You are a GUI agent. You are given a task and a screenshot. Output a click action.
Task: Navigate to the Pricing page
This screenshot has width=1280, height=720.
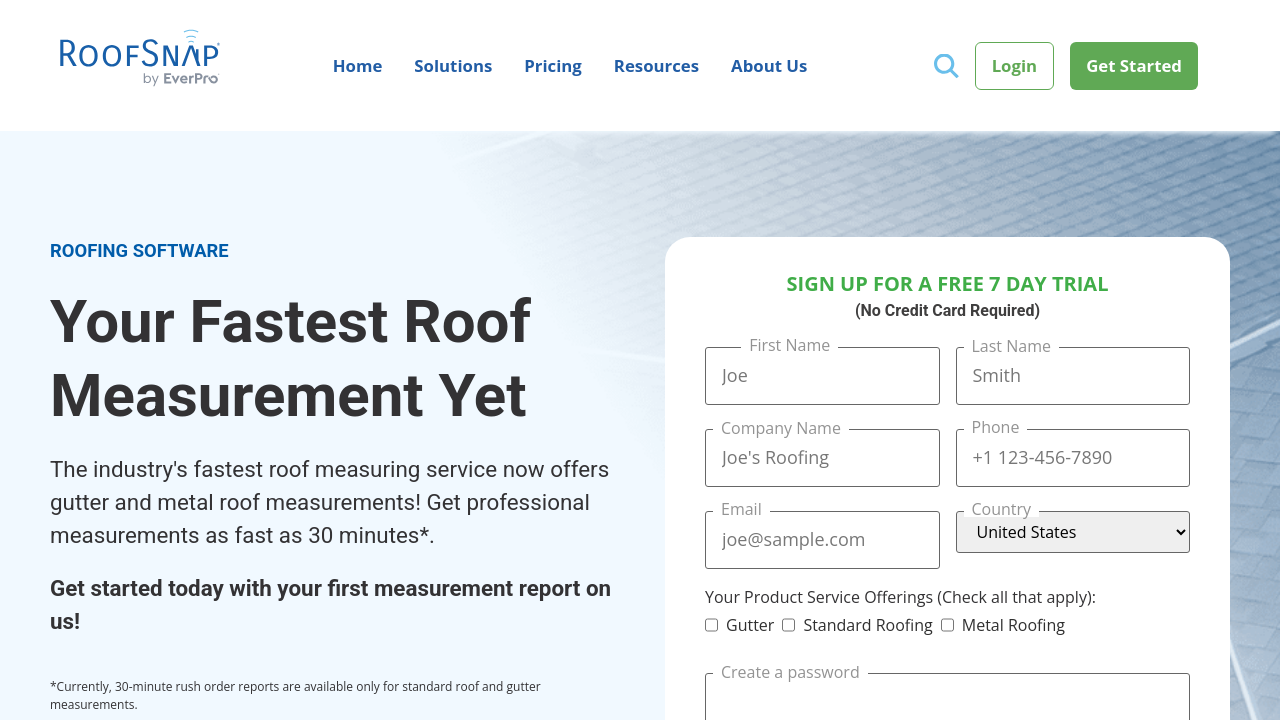point(553,66)
